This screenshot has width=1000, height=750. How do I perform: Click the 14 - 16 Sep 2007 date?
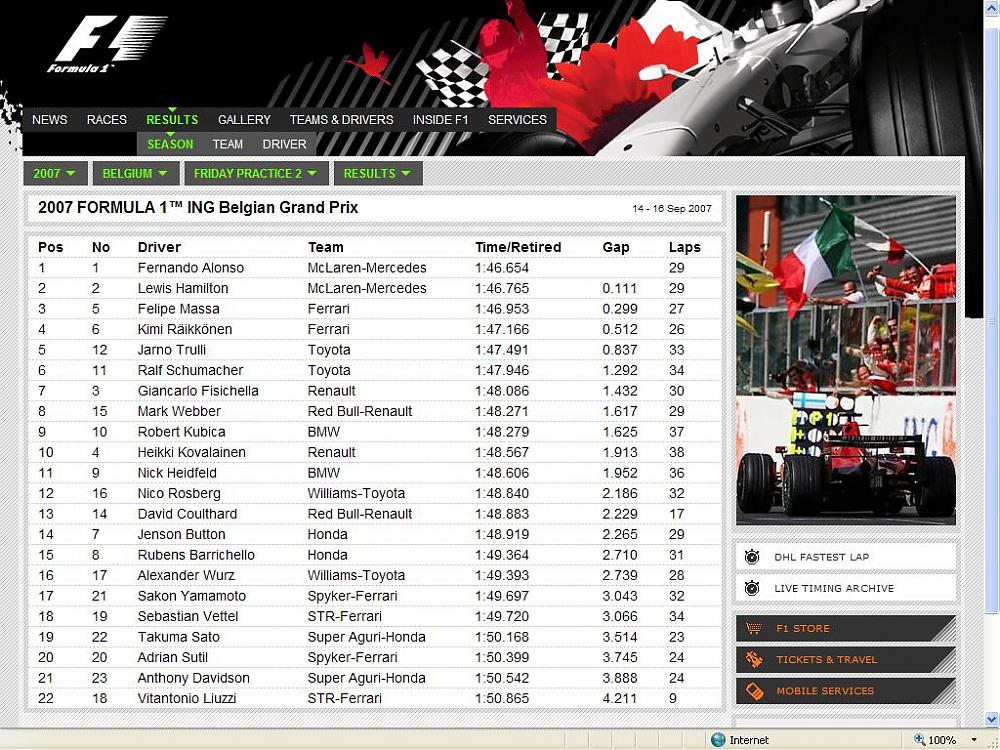(672, 209)
